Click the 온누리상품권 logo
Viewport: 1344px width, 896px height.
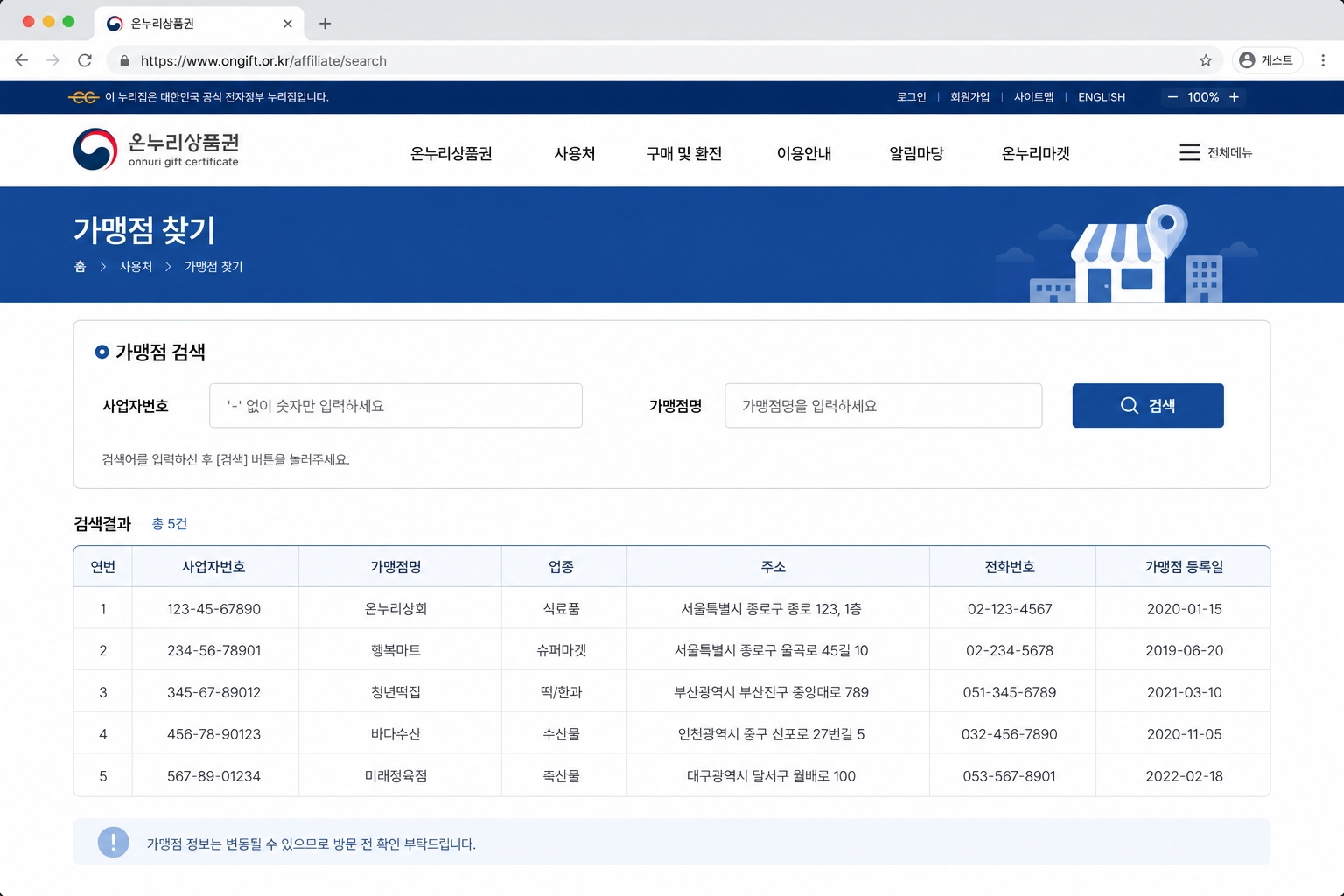coord(157,150)
